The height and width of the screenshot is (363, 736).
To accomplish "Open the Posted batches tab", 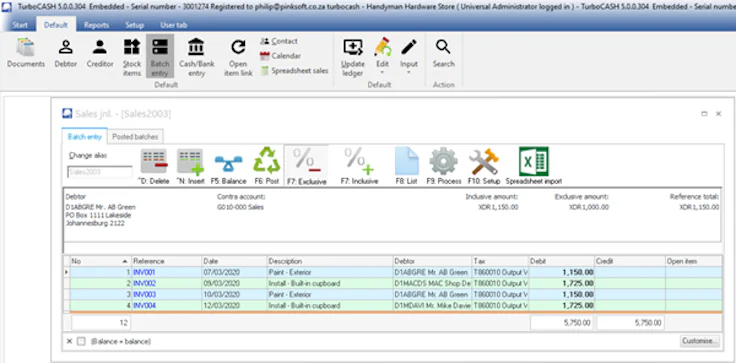I will [x=135, y=137].
